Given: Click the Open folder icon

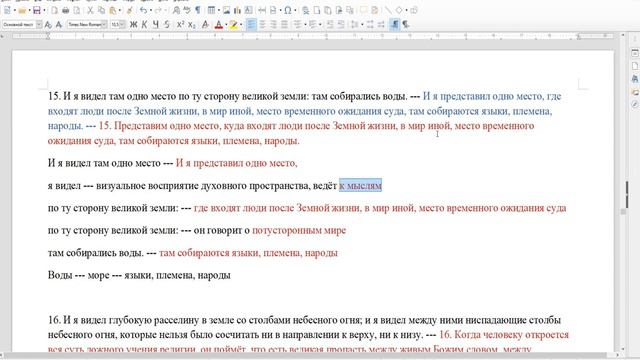Looking at the screenshot, I should pos(22,10).
